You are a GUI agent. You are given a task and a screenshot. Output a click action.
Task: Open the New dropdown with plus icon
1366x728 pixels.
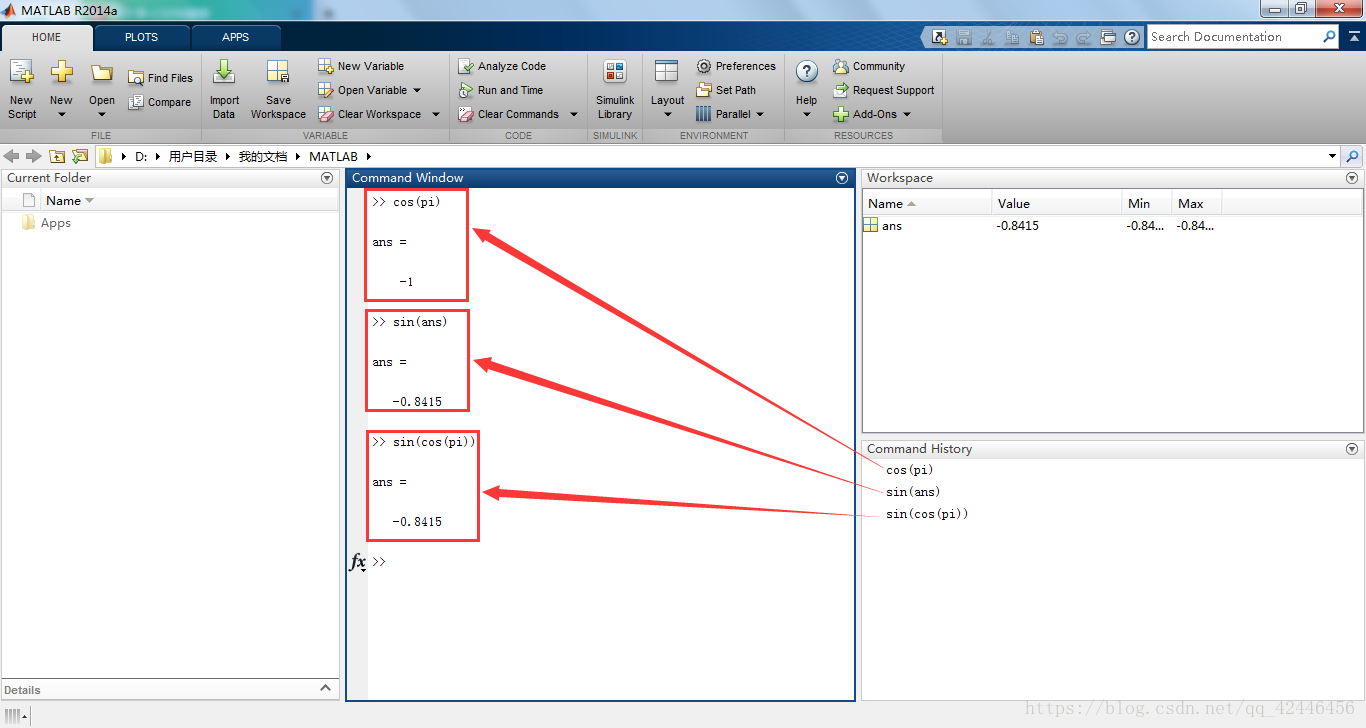pos(61,88)
